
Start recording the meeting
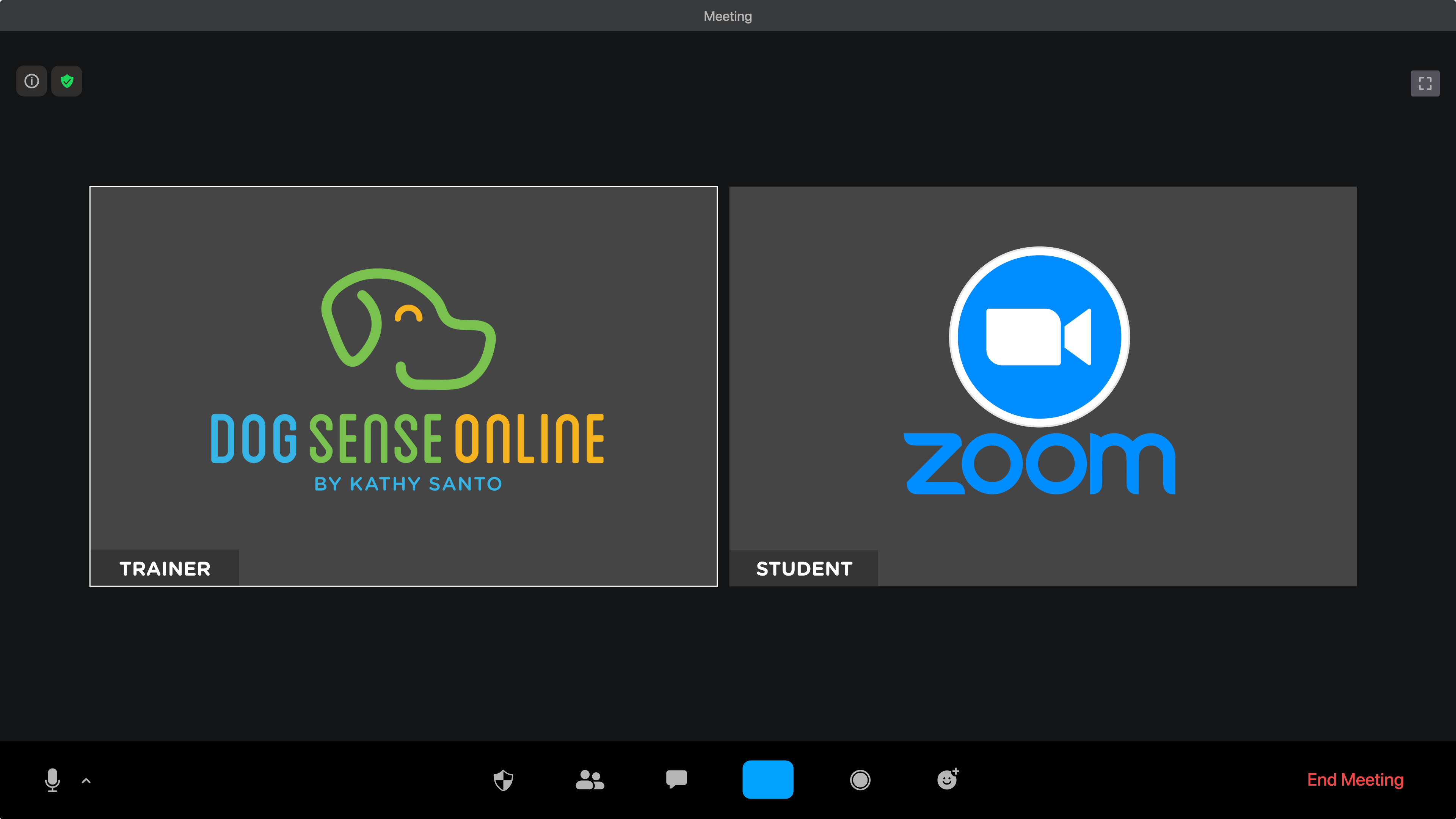(x=860, y=780)
